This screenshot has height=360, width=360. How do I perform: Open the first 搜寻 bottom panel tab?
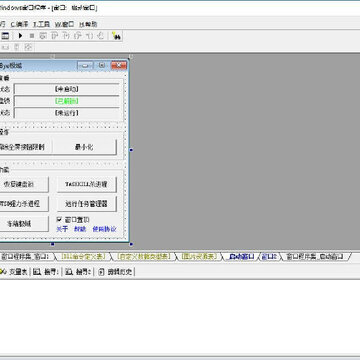click(46, 272)
